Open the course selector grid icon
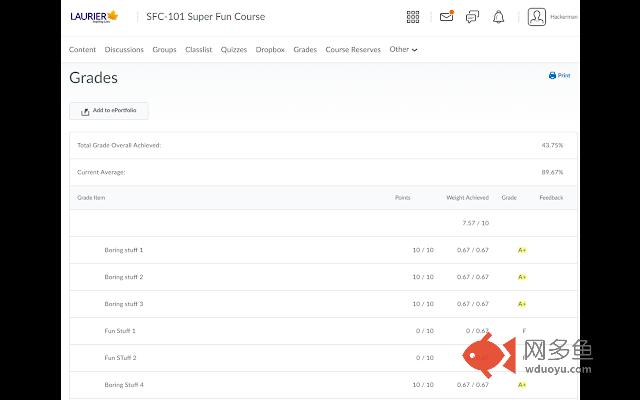This screenshot has height=400, width=640. pos(413,17)
